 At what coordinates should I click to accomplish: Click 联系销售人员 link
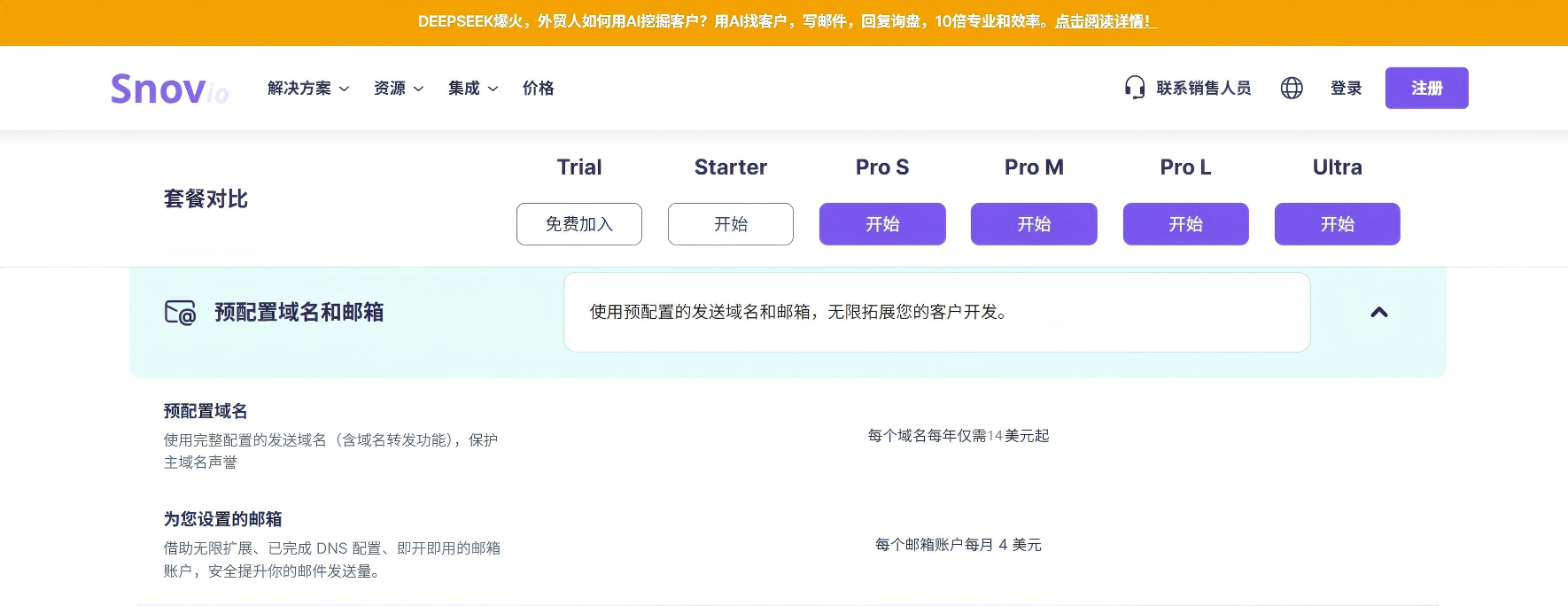click(1203, 89)
